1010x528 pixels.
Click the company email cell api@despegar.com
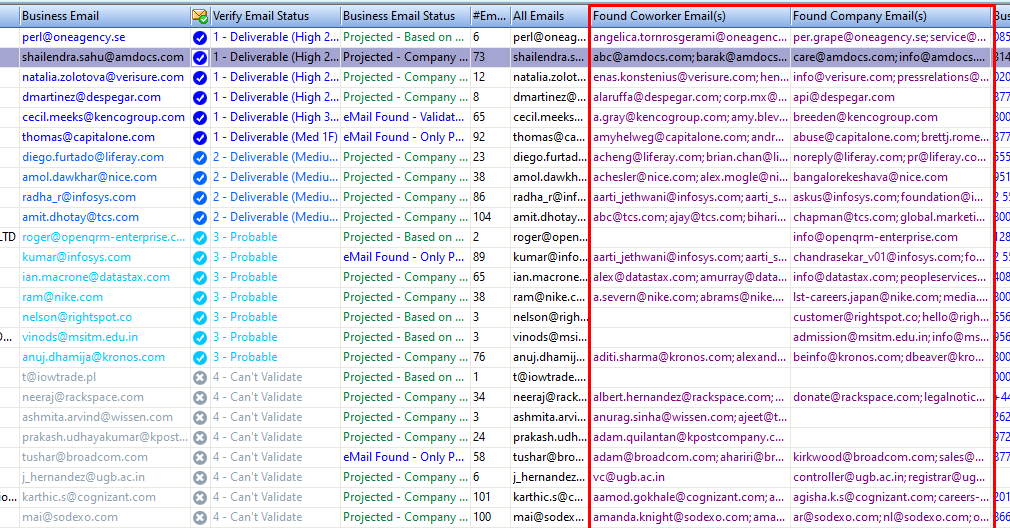tap(891, 97)
